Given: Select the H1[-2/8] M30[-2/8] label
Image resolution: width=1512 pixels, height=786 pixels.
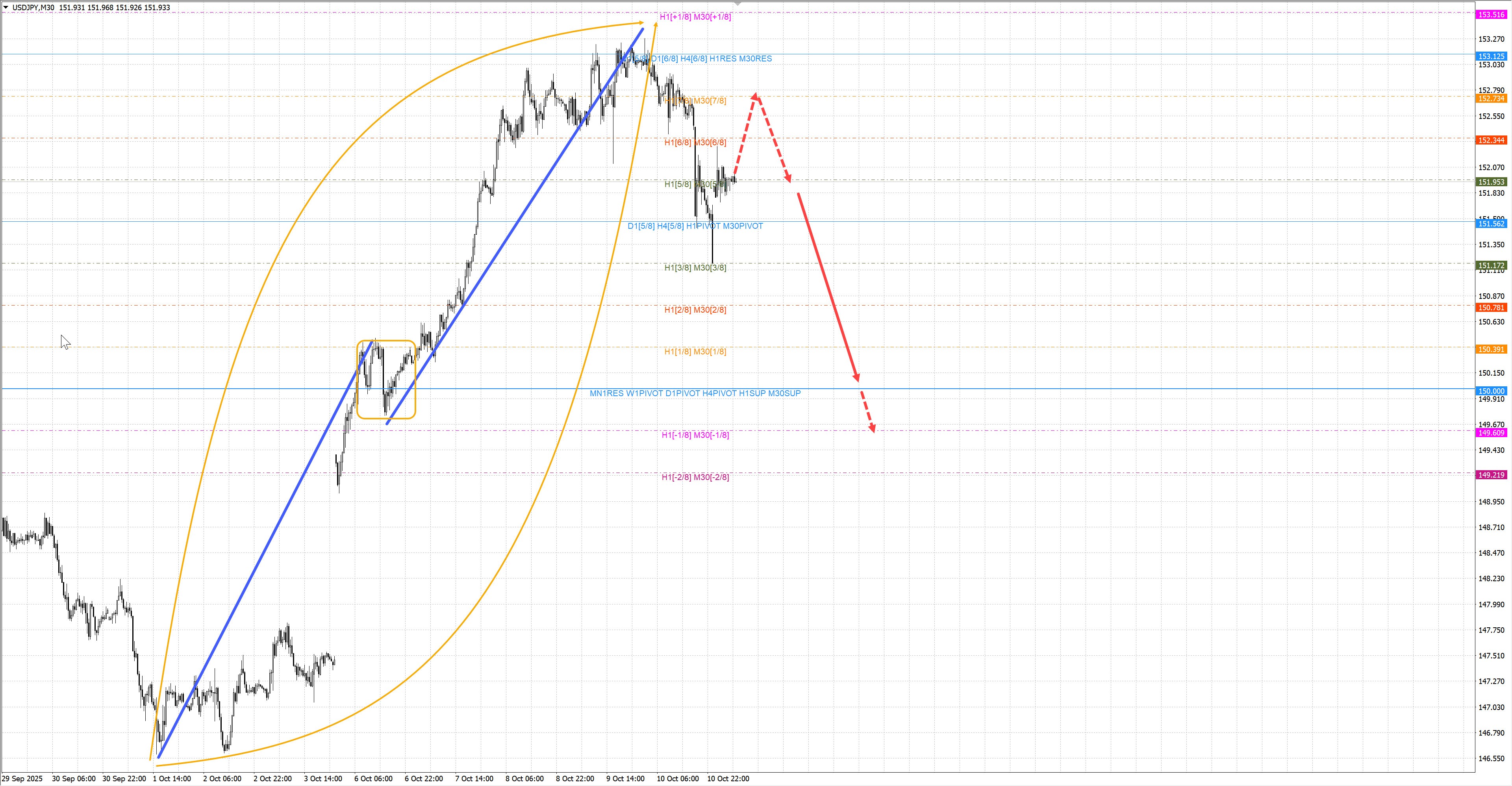Looking at the screenshot, I should [695, 477].
